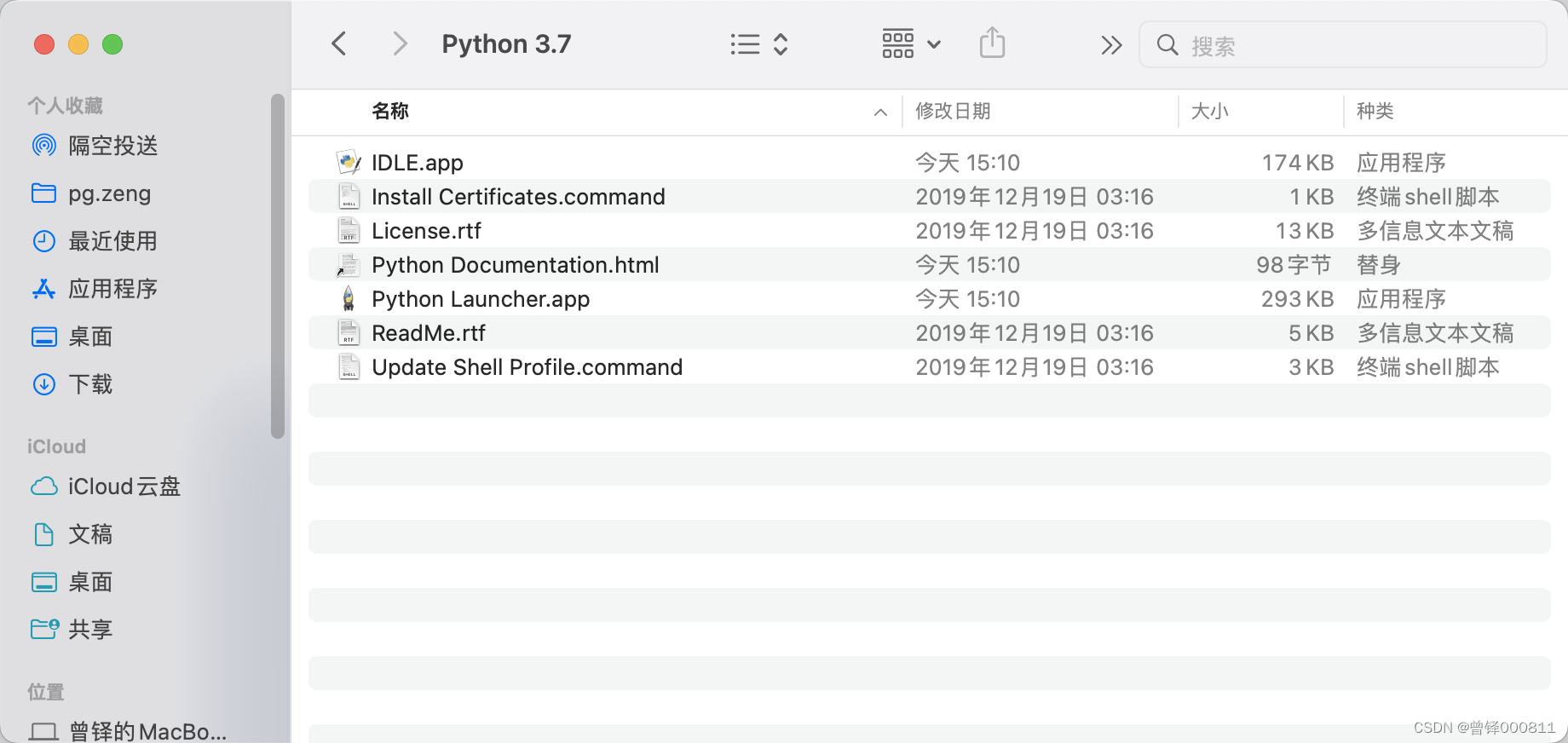This screenshot has width=1568, height=743.
Task: Click the Applications icon beside 应用程序
Action: point(44,289)
